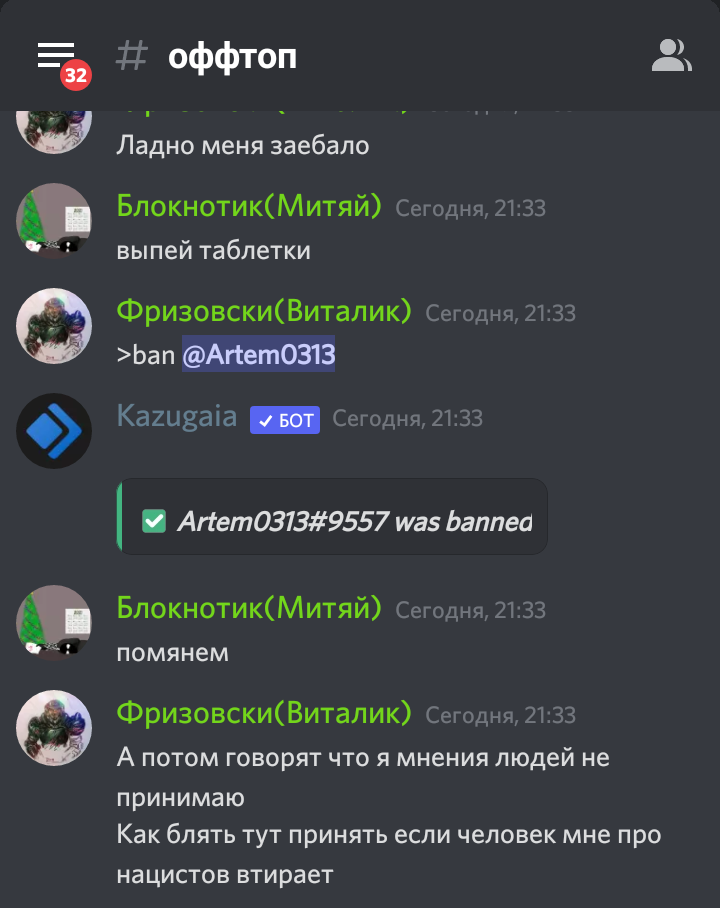This screenshot has width=720, height=908.
Task: Open Блокнотик(Митяй) username above 'выпей таблетки'
Action: 249,206
